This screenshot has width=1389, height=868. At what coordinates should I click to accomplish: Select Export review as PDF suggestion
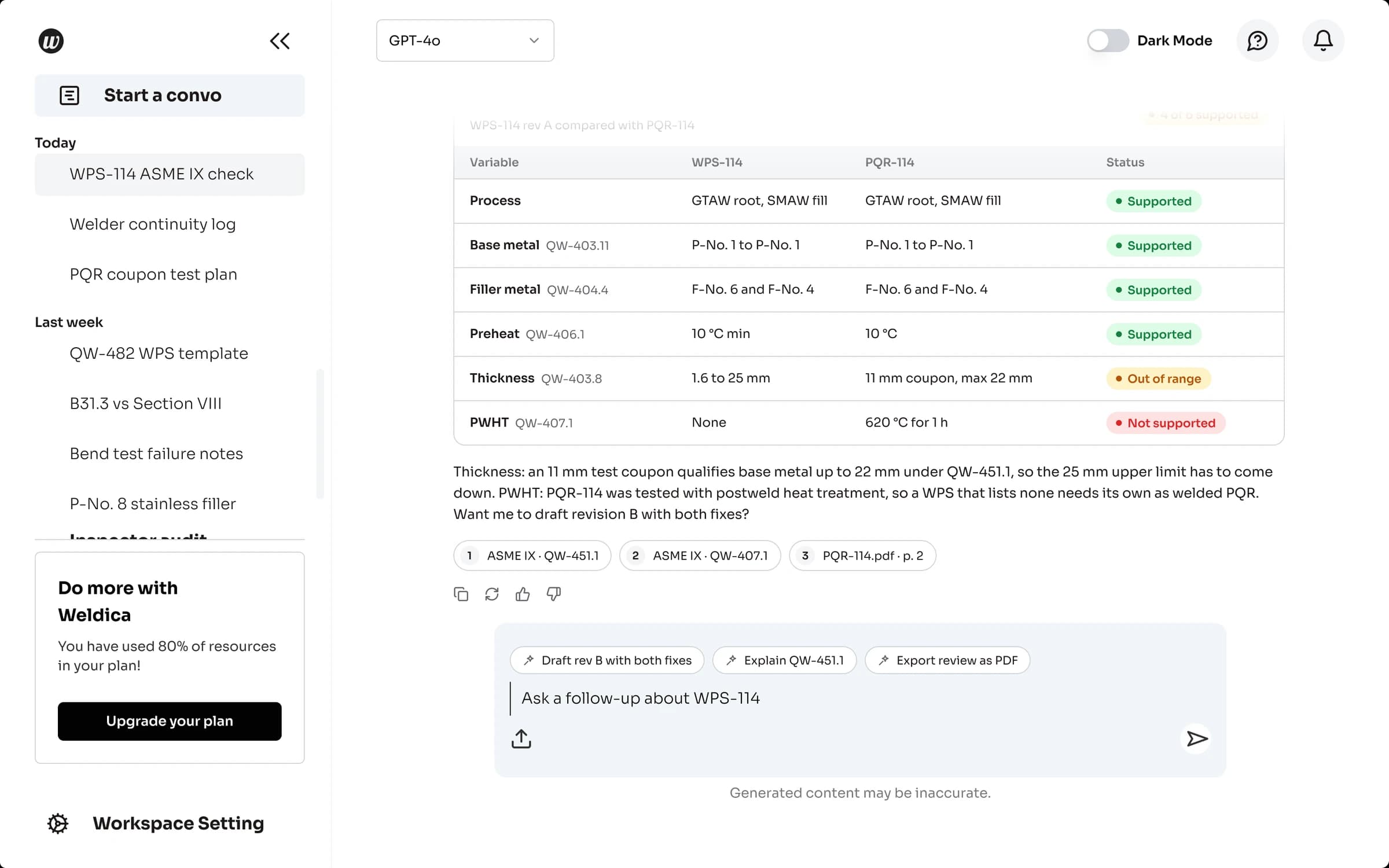coord(947,660)
